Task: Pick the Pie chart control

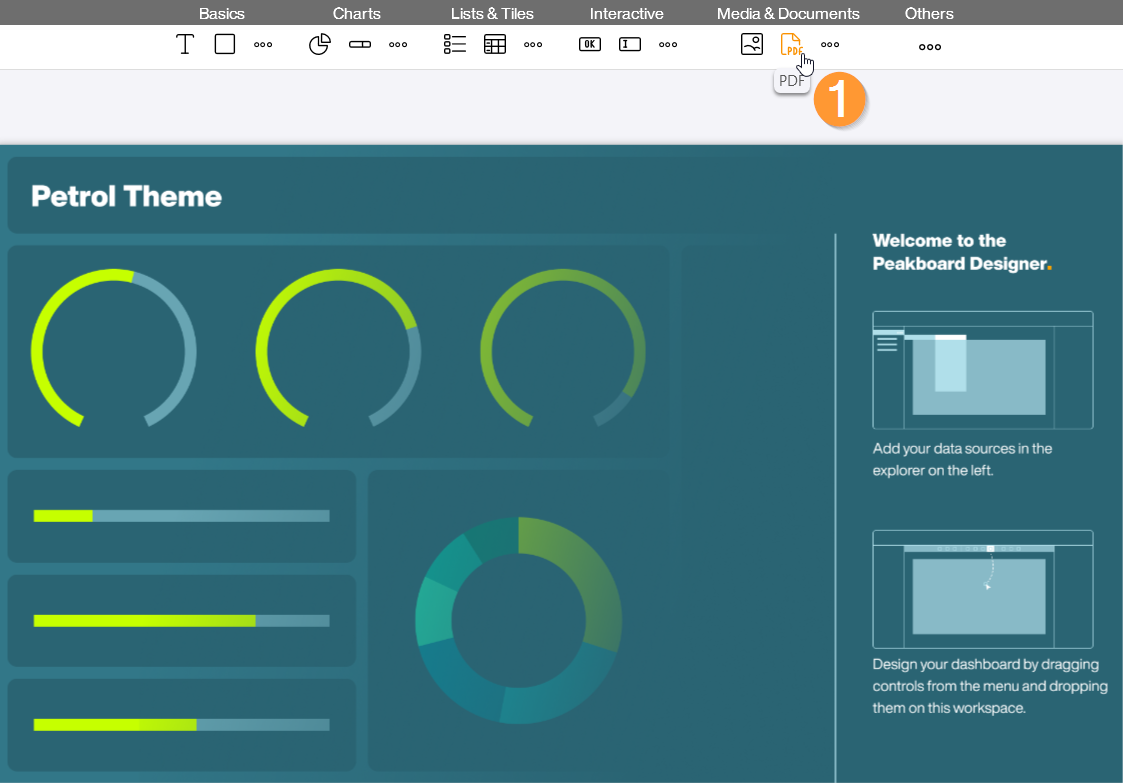Action: pyautogui.click(x=319, y=44)
